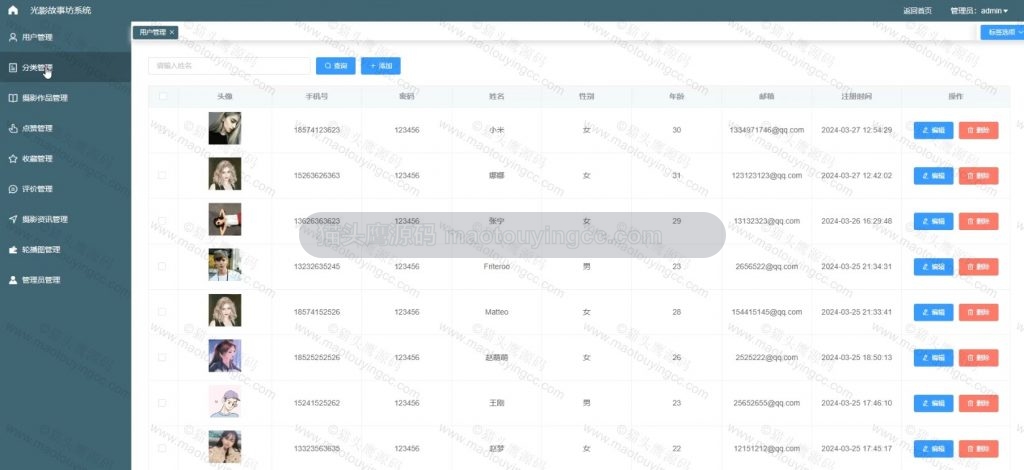1024x470 pixels.
Task: Delete the Friteroo user row
Action: tap(978, 267)
